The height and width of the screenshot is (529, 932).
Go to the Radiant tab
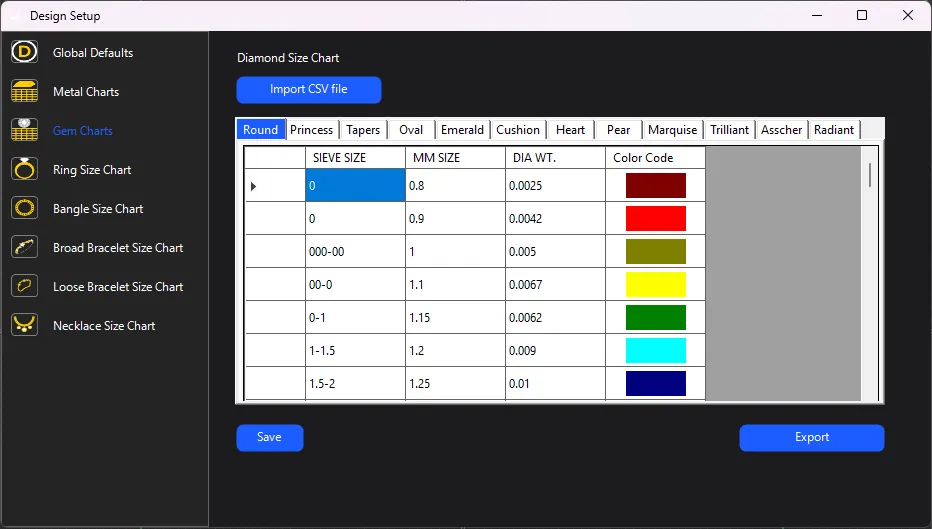pyautogui.click(x=834, y=130)
